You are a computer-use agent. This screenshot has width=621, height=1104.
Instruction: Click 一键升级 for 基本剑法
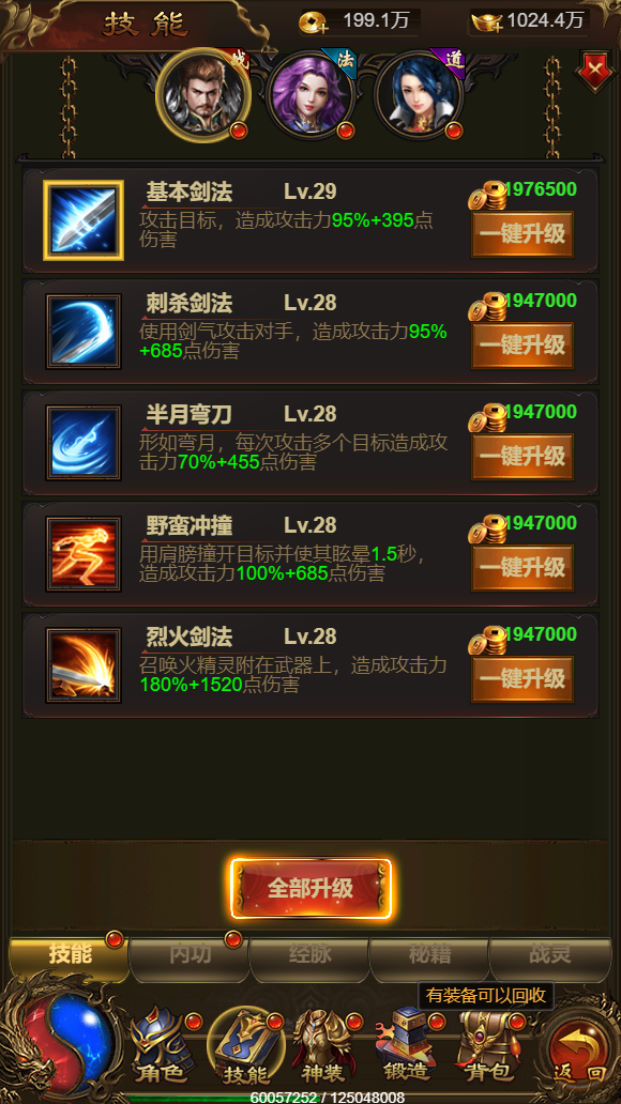click(522, 234)
